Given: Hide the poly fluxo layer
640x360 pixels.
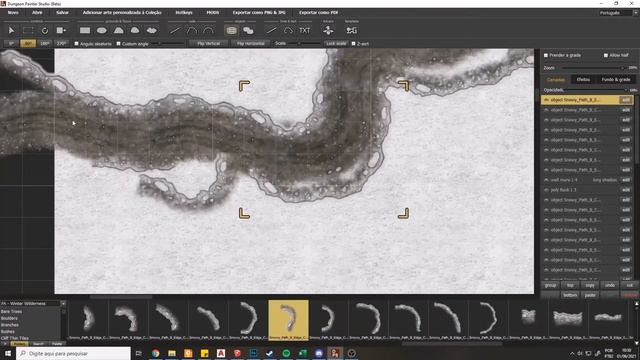Looking at the screenshot, I should point(546,190).
